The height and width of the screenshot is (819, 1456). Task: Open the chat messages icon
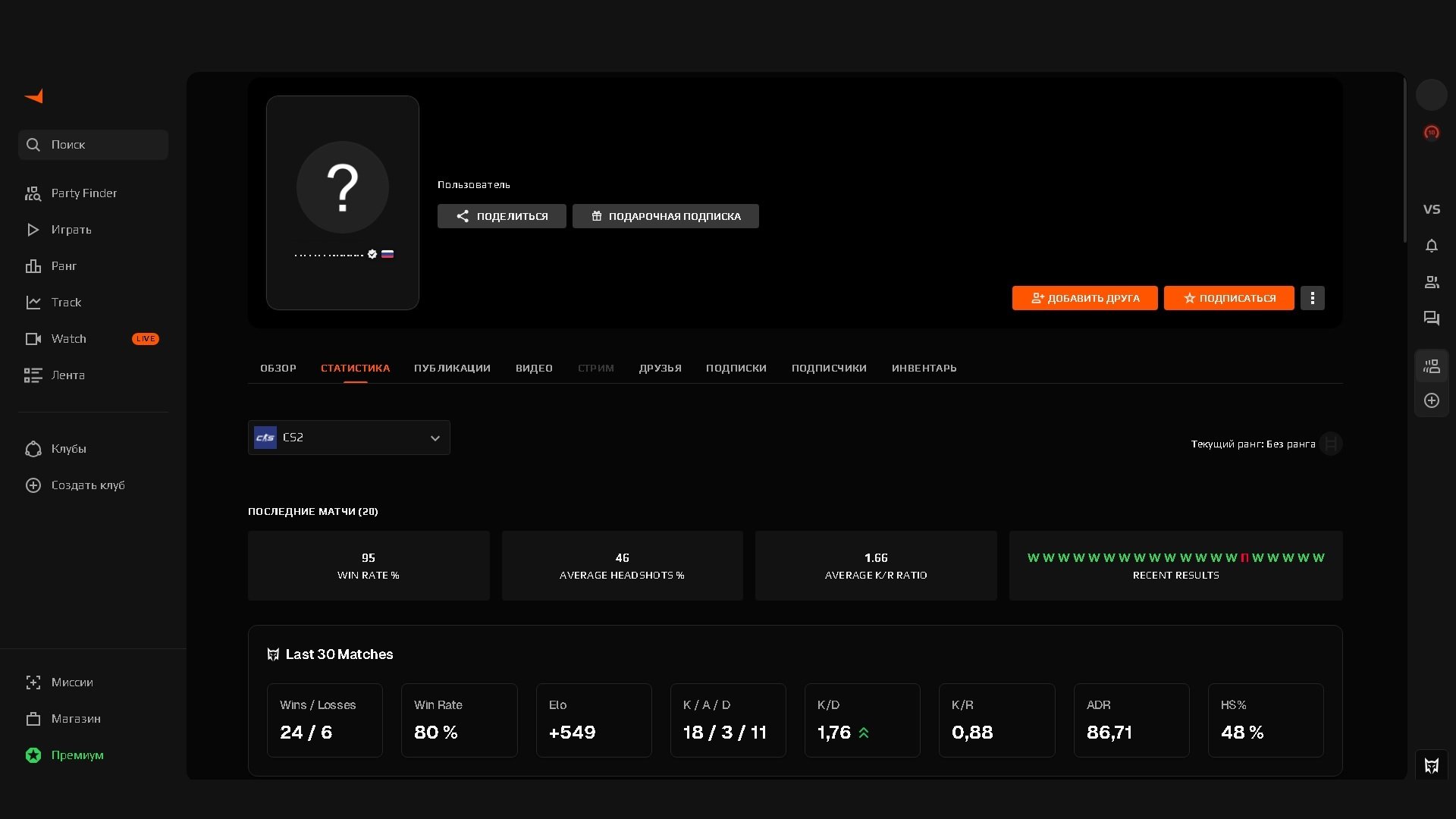1431,318
